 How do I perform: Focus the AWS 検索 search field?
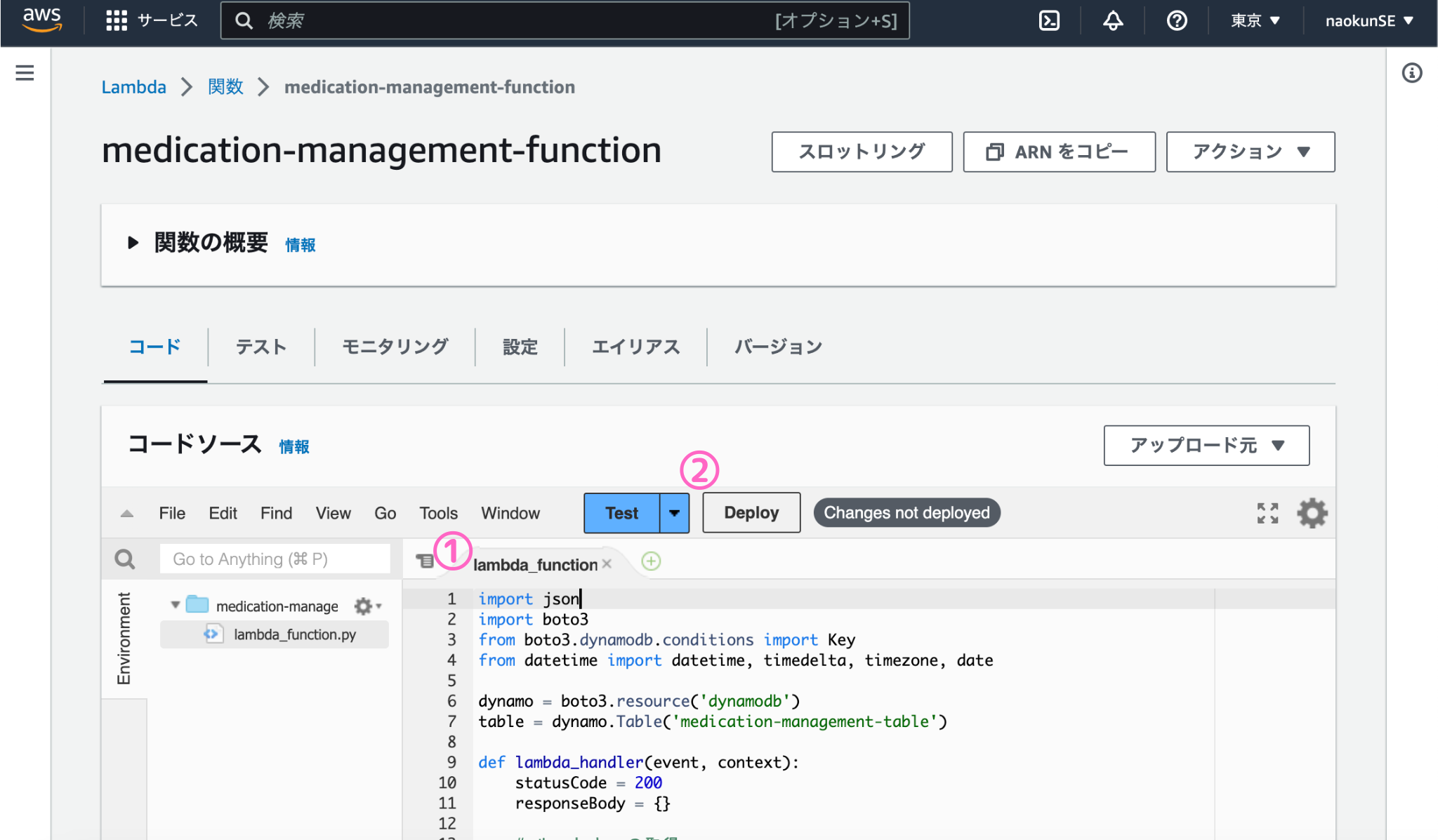pyautogui.click(x=565, y=20)
